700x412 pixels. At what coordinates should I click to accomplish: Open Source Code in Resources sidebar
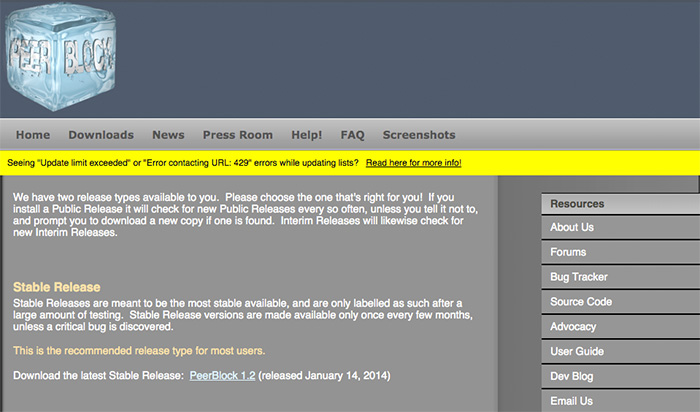click(x=621, y=302)
